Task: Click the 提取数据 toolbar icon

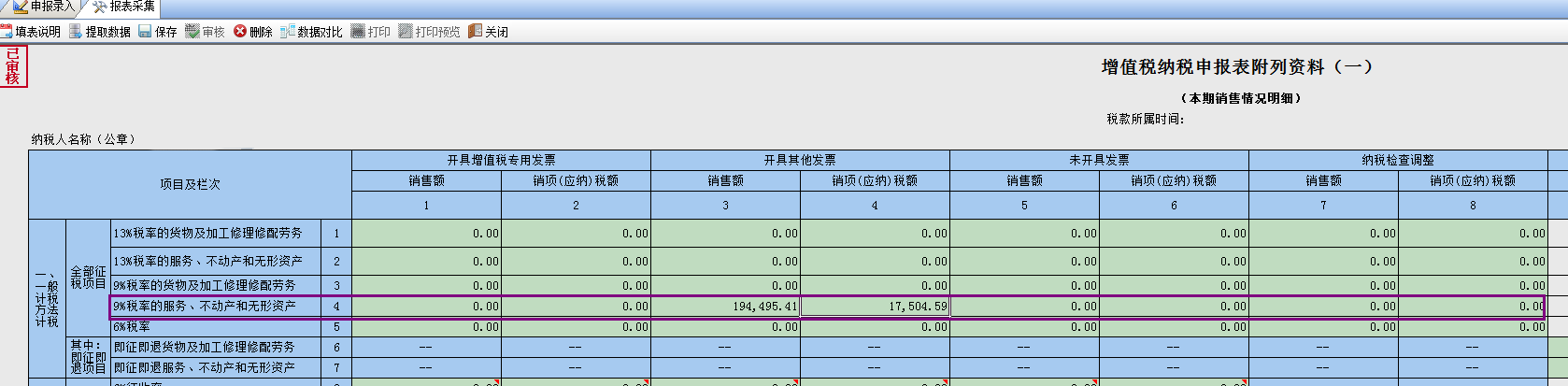Action: [76, 31]
